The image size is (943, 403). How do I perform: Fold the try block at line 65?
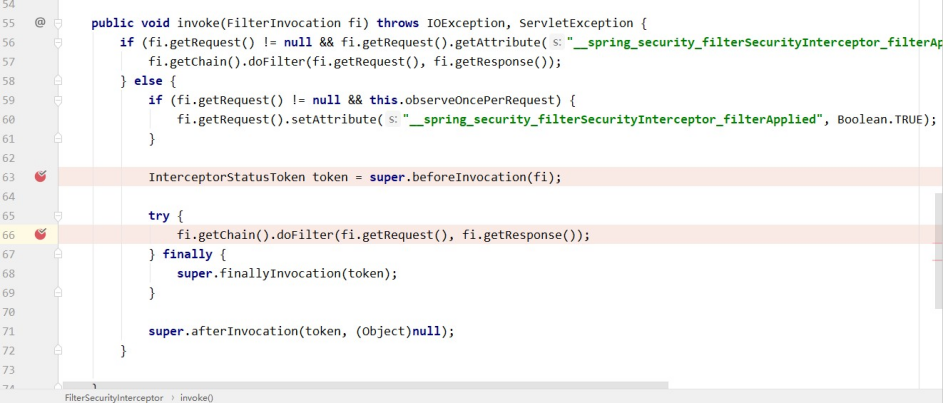click(59, 216)
